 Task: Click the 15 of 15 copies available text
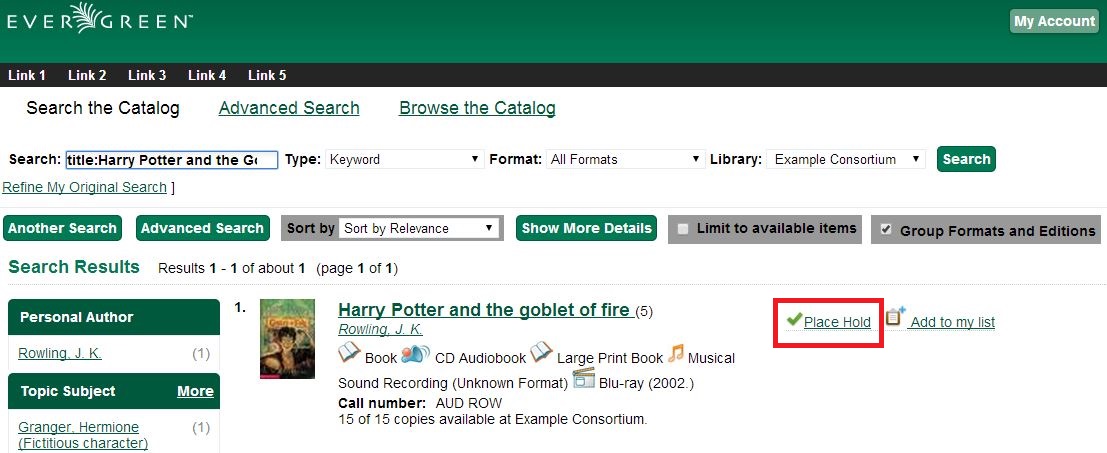point(493,419)
